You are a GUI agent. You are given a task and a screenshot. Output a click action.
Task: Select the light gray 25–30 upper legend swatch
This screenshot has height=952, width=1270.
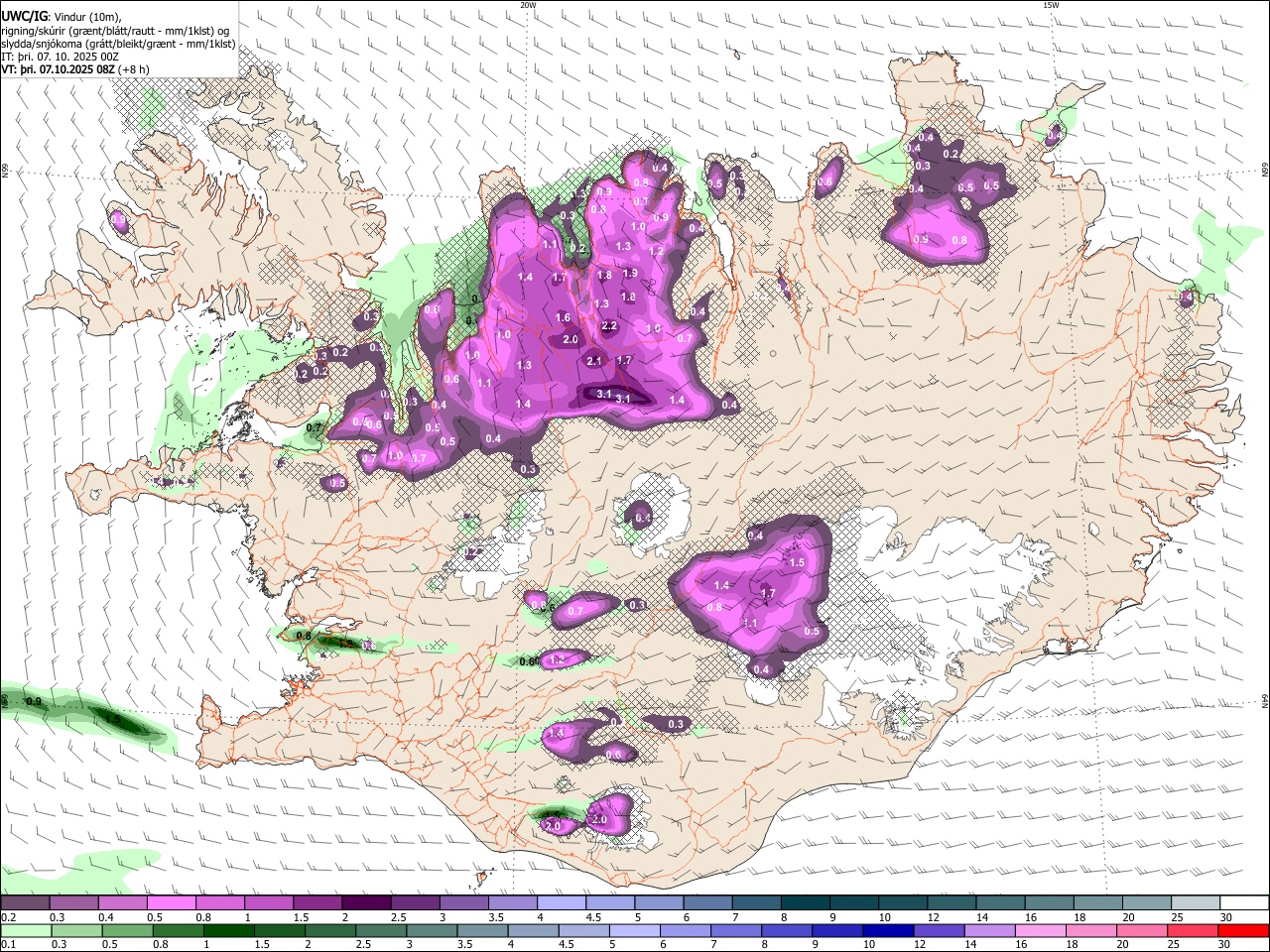[x=1196, y=903]
